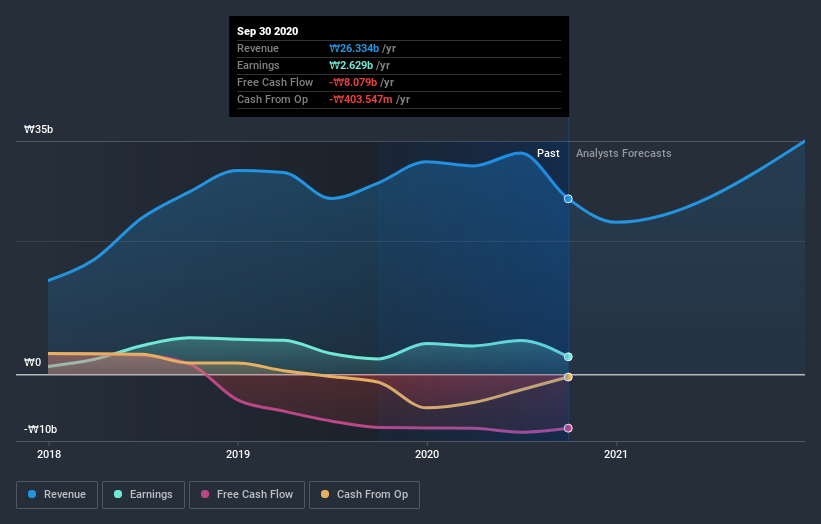The image size is (821, 524).
Task: Click the 2020 x-axis label
Action: pos(427,454)
